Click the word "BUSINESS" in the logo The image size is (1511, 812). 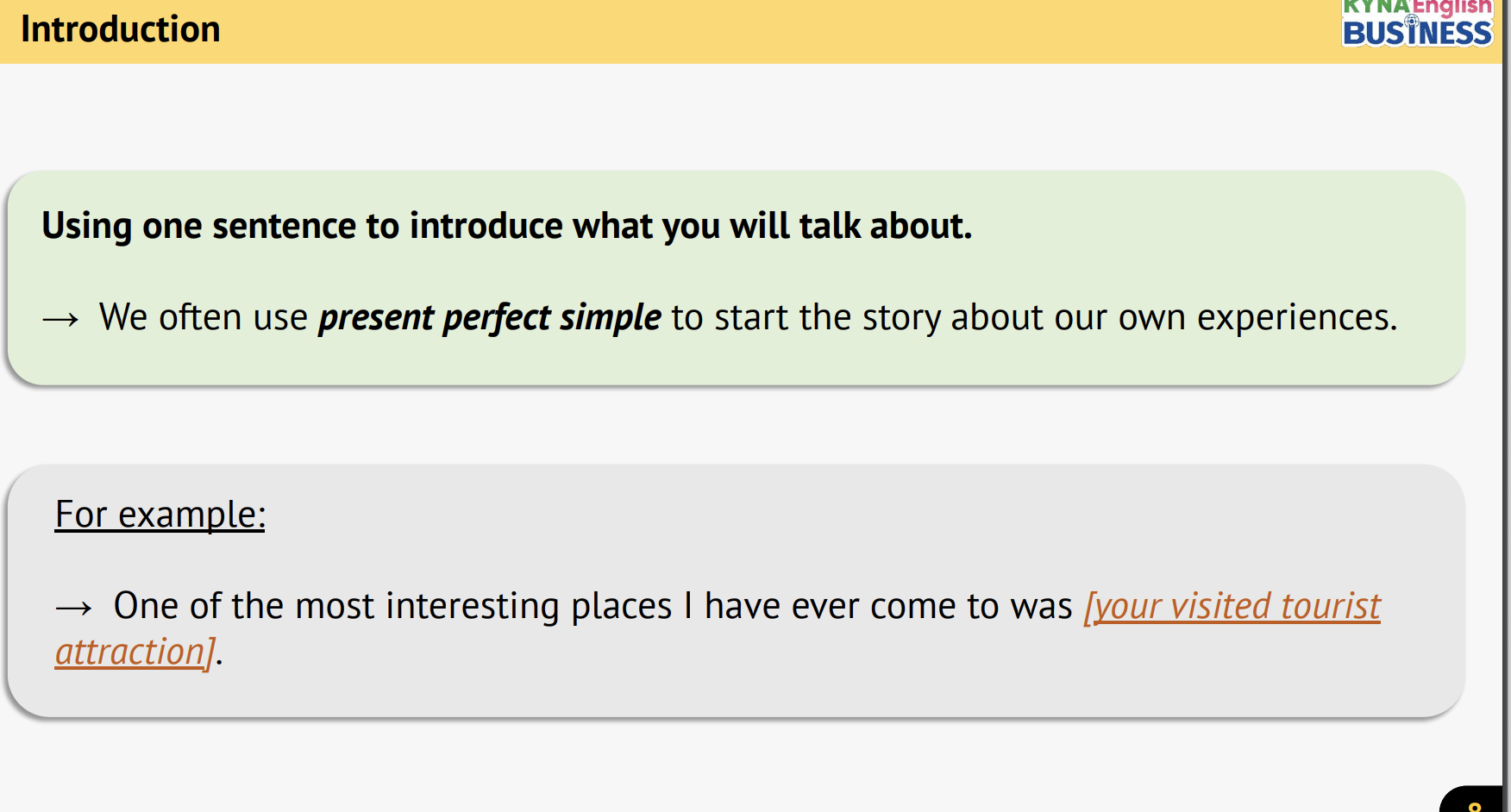point(1416,34)
